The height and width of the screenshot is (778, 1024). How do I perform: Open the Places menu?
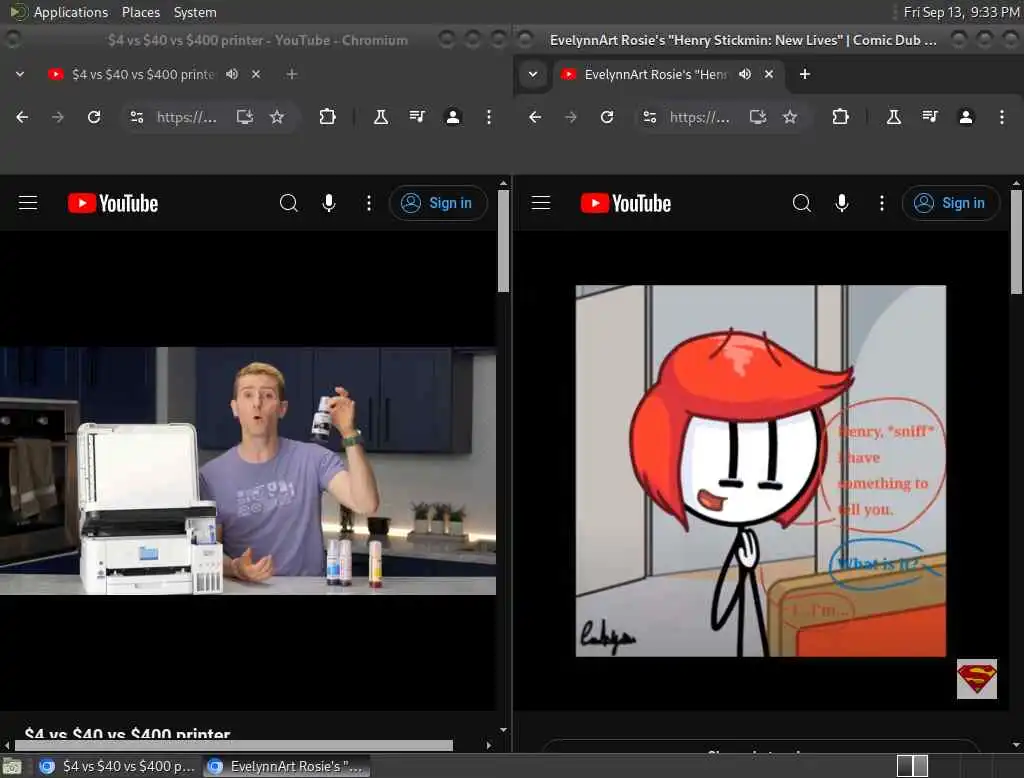point(141,12)
